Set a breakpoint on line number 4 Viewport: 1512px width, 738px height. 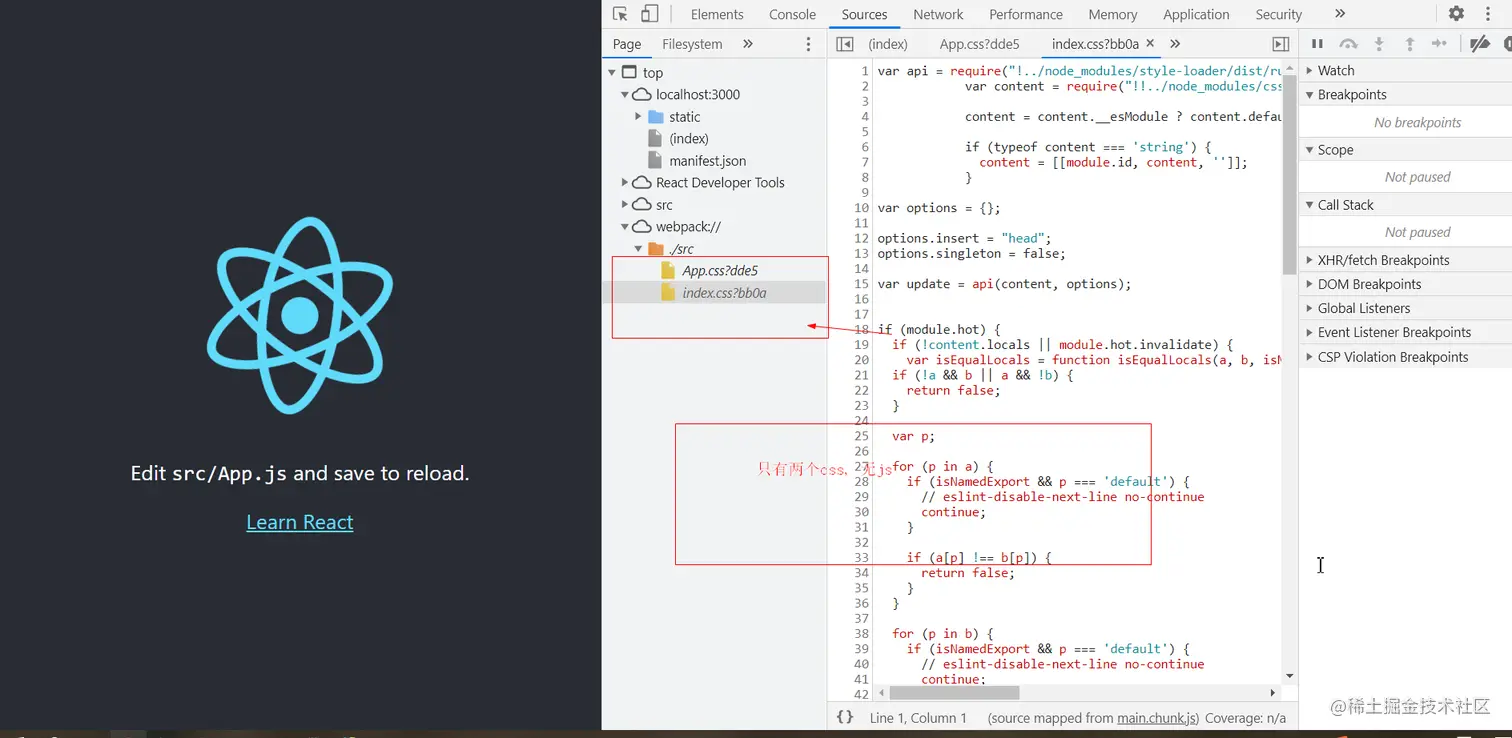(865, 117)
